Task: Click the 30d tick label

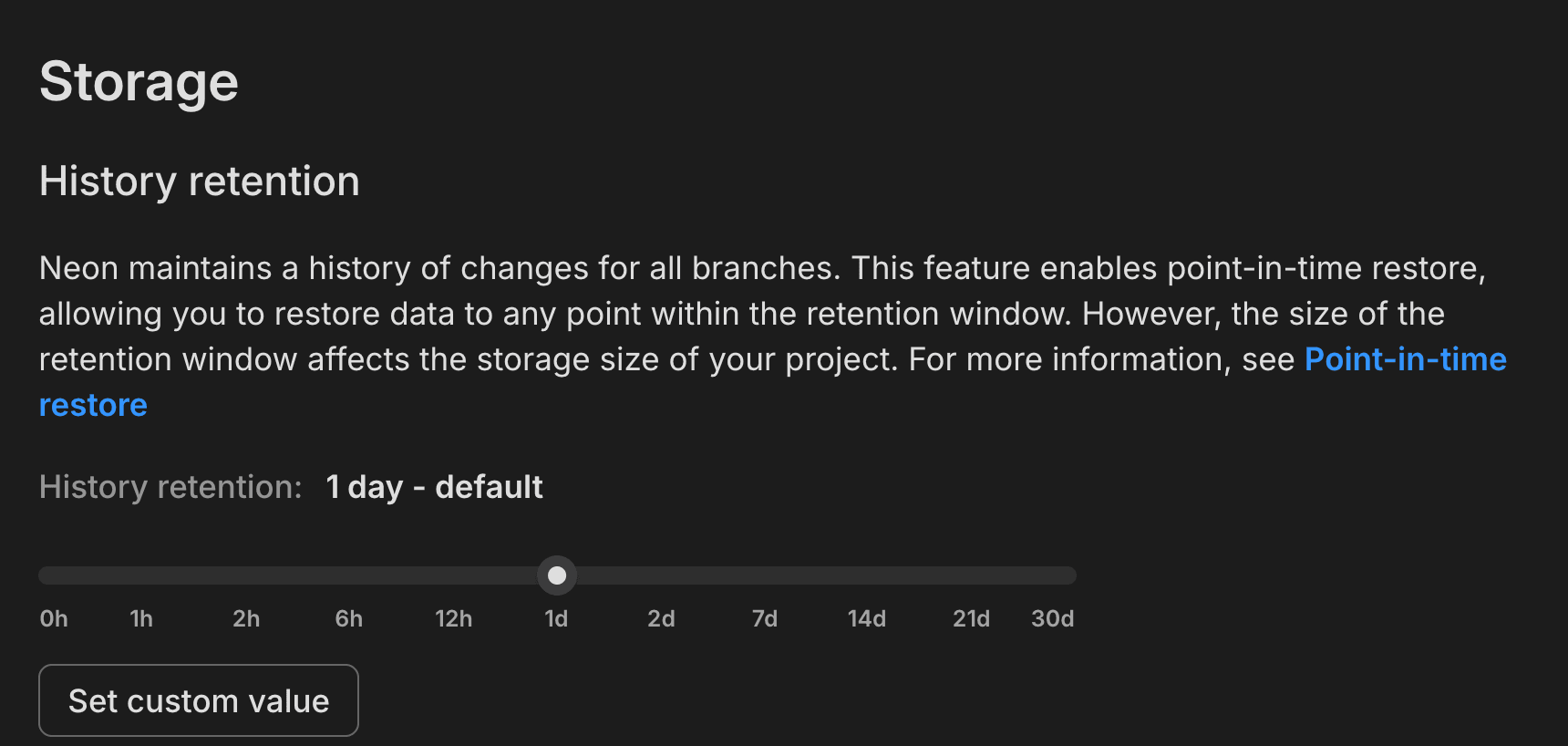Action: point(1052,618)
